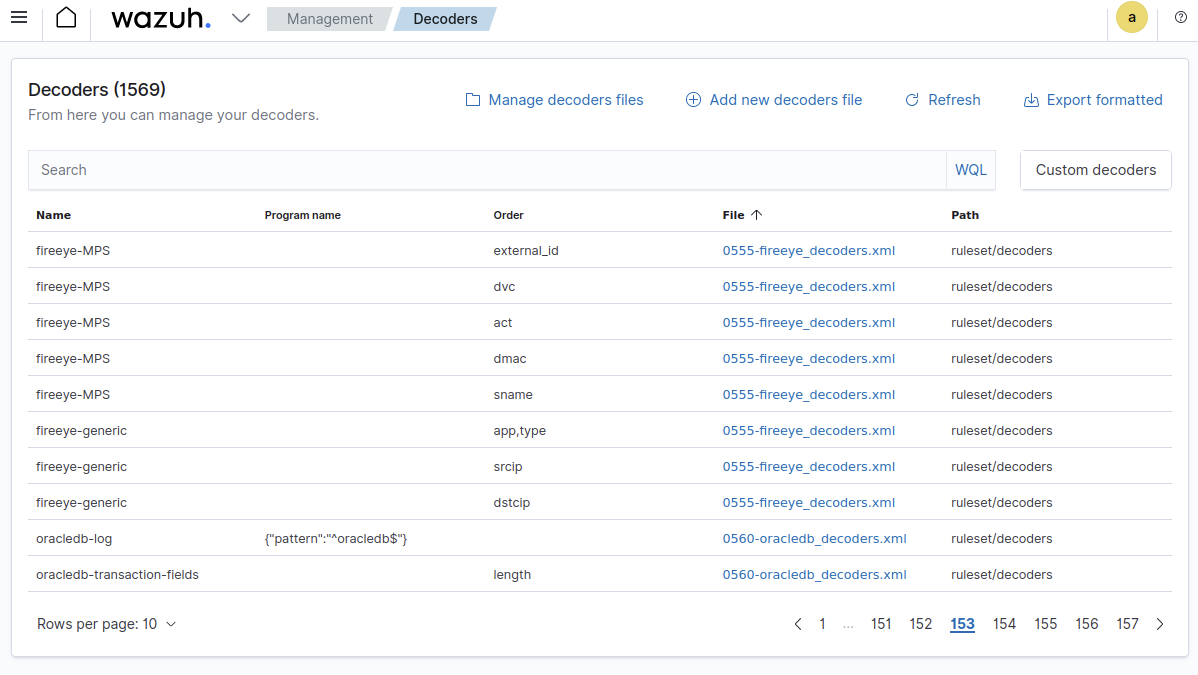Click the user avatar icon
Screen dimensions: 1198x675
pyautogui.click(x=1131, y=17)
